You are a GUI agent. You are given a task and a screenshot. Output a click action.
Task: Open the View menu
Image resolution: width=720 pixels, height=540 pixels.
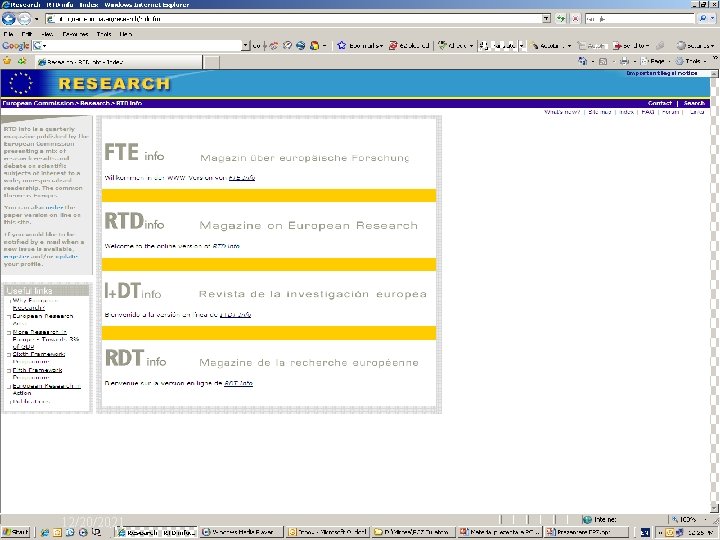(47, 34)
